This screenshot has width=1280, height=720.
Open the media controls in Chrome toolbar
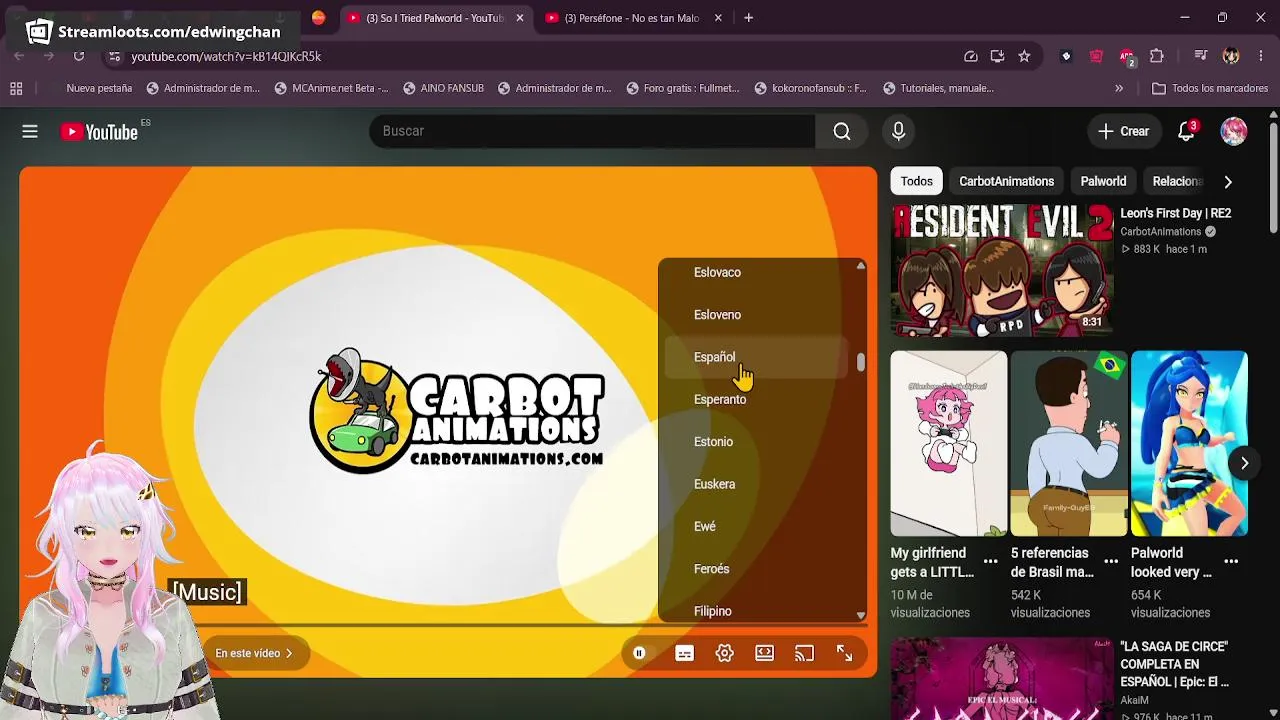[1202, 56]
